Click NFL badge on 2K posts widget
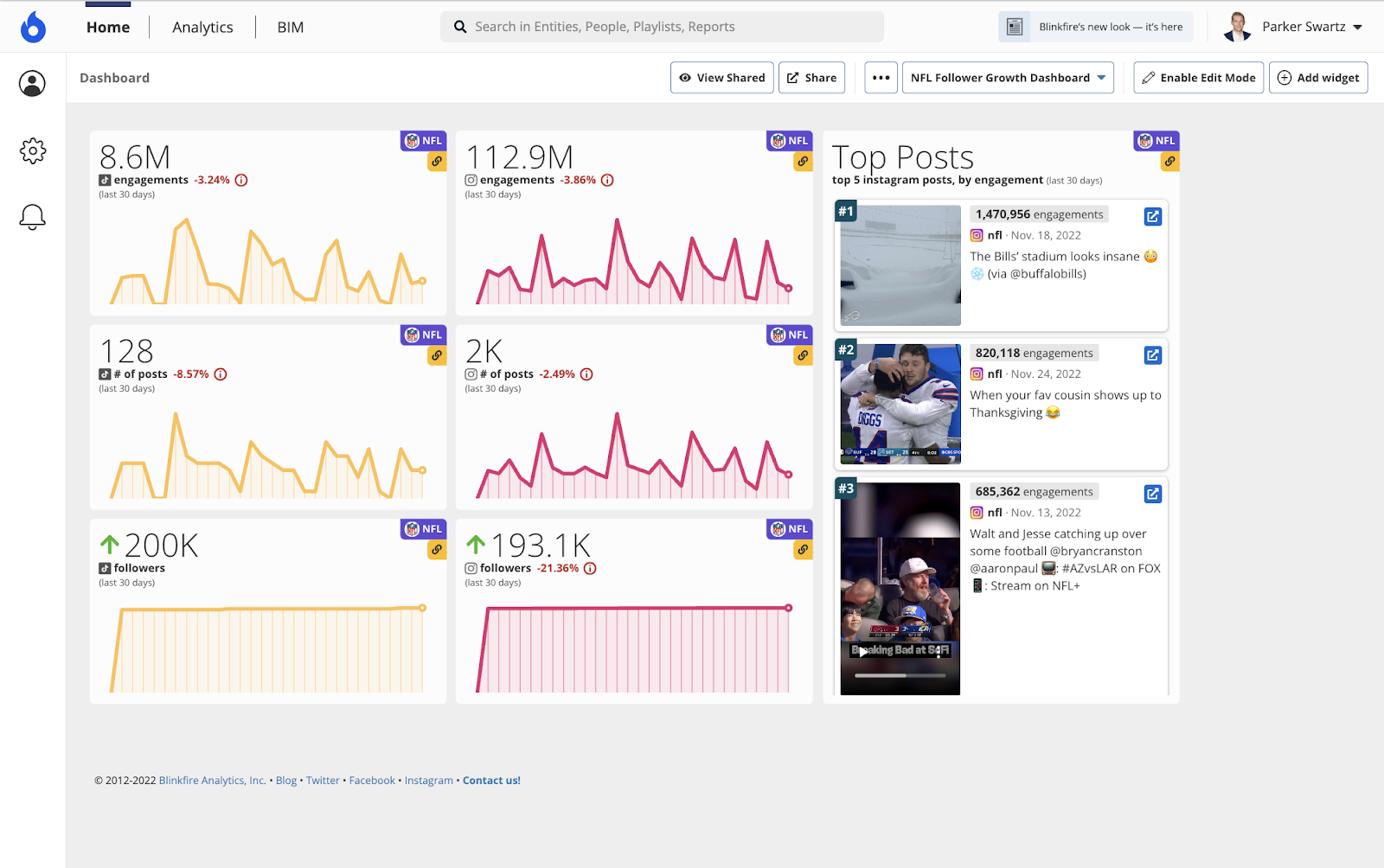The image size is (1384, 868). pos(790,335)
